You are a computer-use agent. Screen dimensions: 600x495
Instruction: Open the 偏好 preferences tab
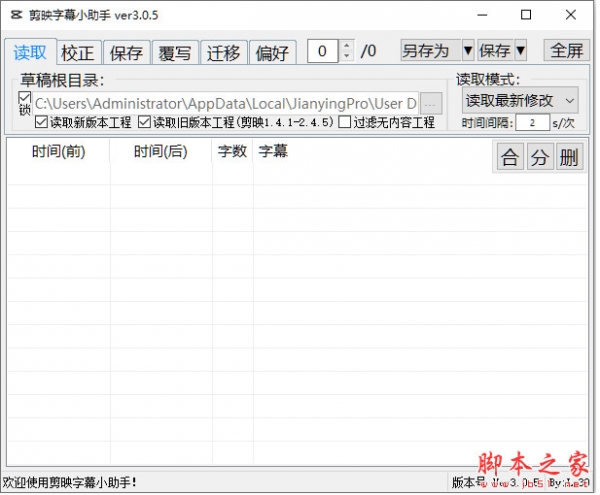tap(272, 53)
